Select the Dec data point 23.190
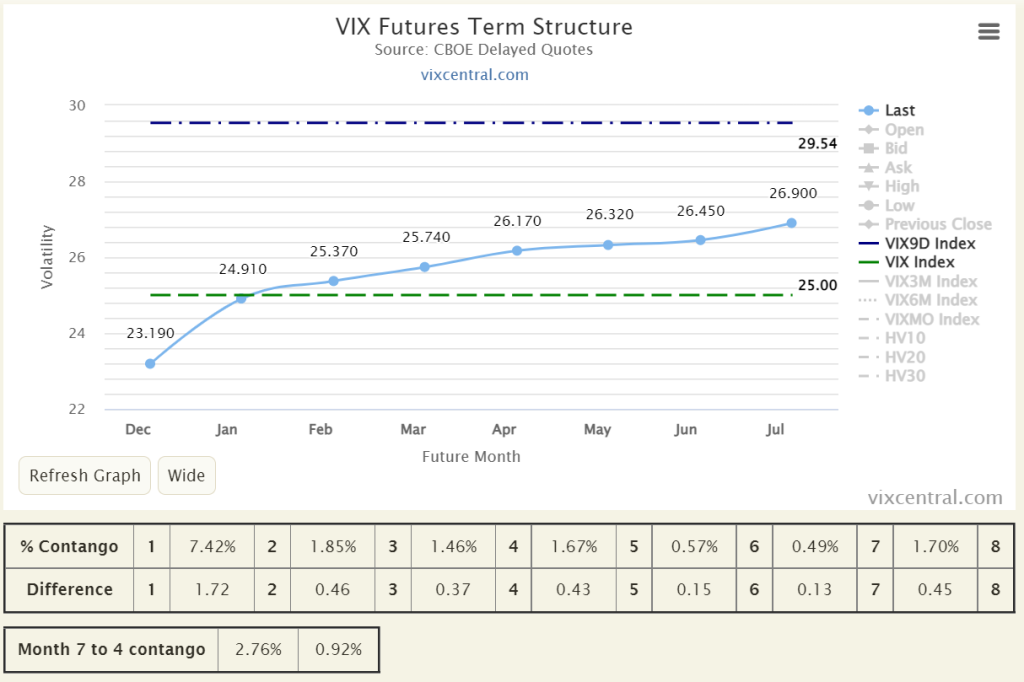Image resolution: width=1024 pixels, height=682 pixels. (150, 363)
